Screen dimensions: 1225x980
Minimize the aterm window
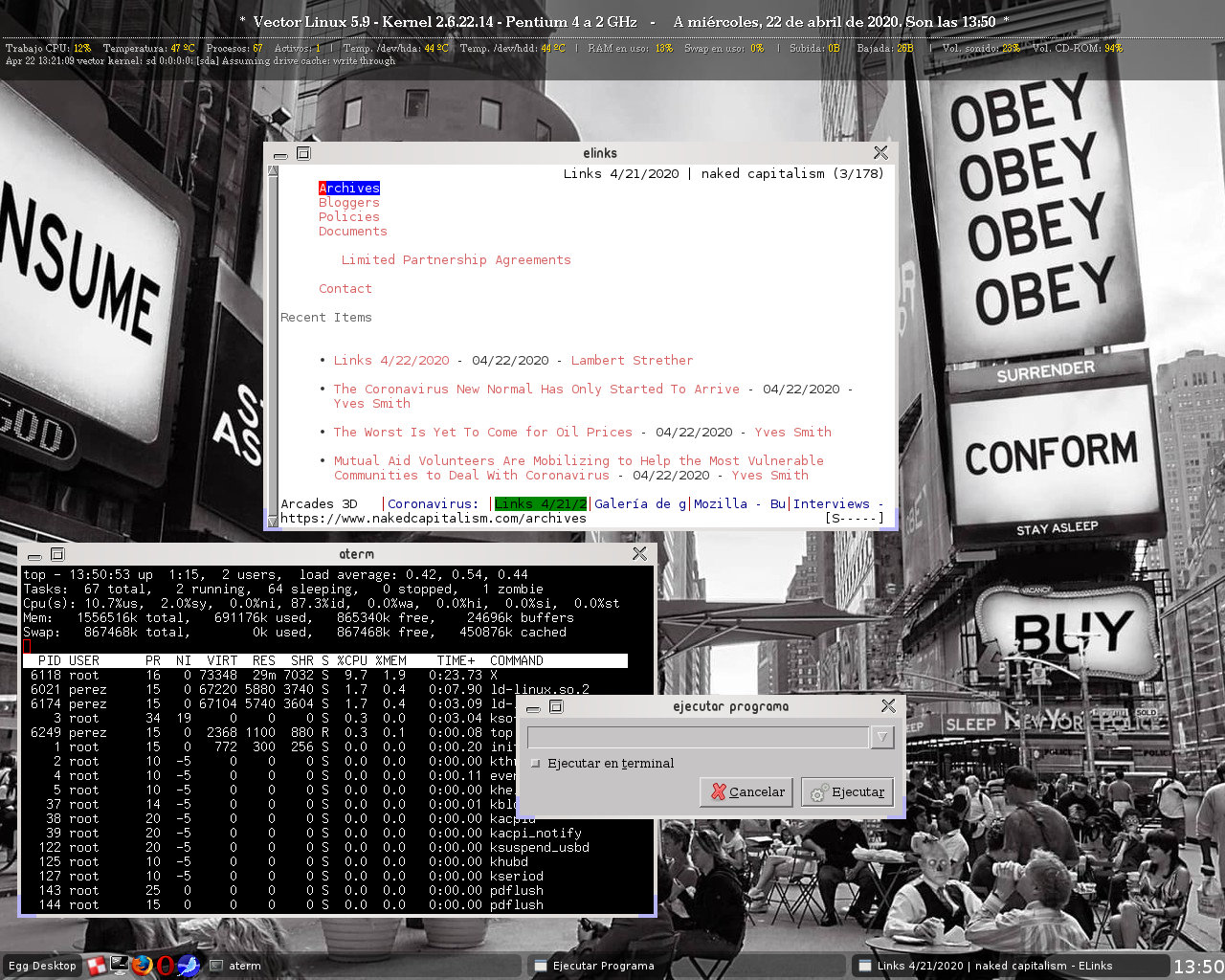click(x=34, y=555)
